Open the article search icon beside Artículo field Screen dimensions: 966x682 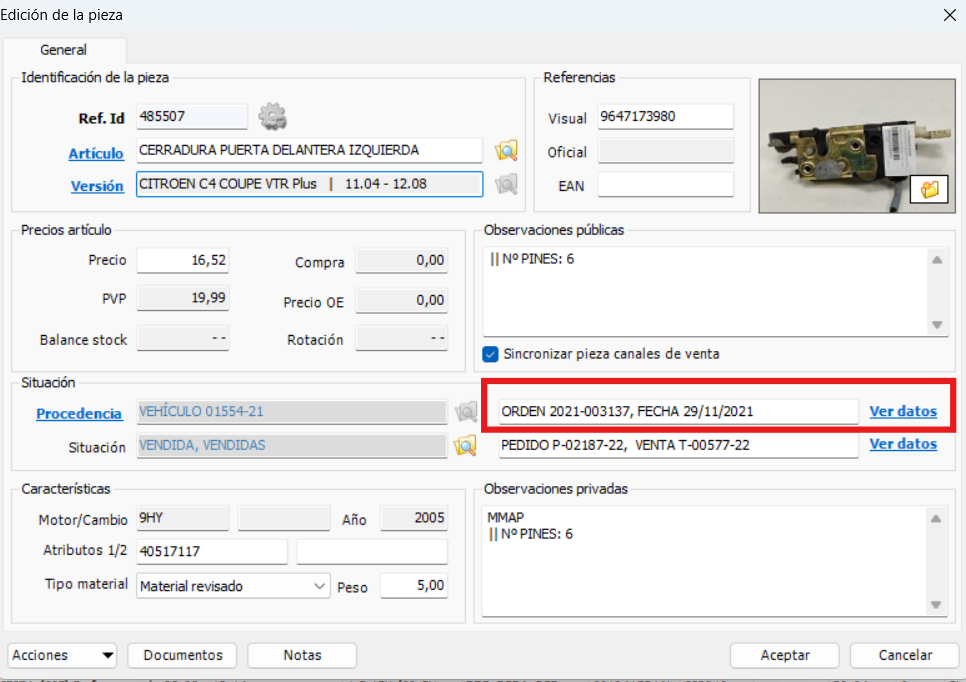[507, 151]
